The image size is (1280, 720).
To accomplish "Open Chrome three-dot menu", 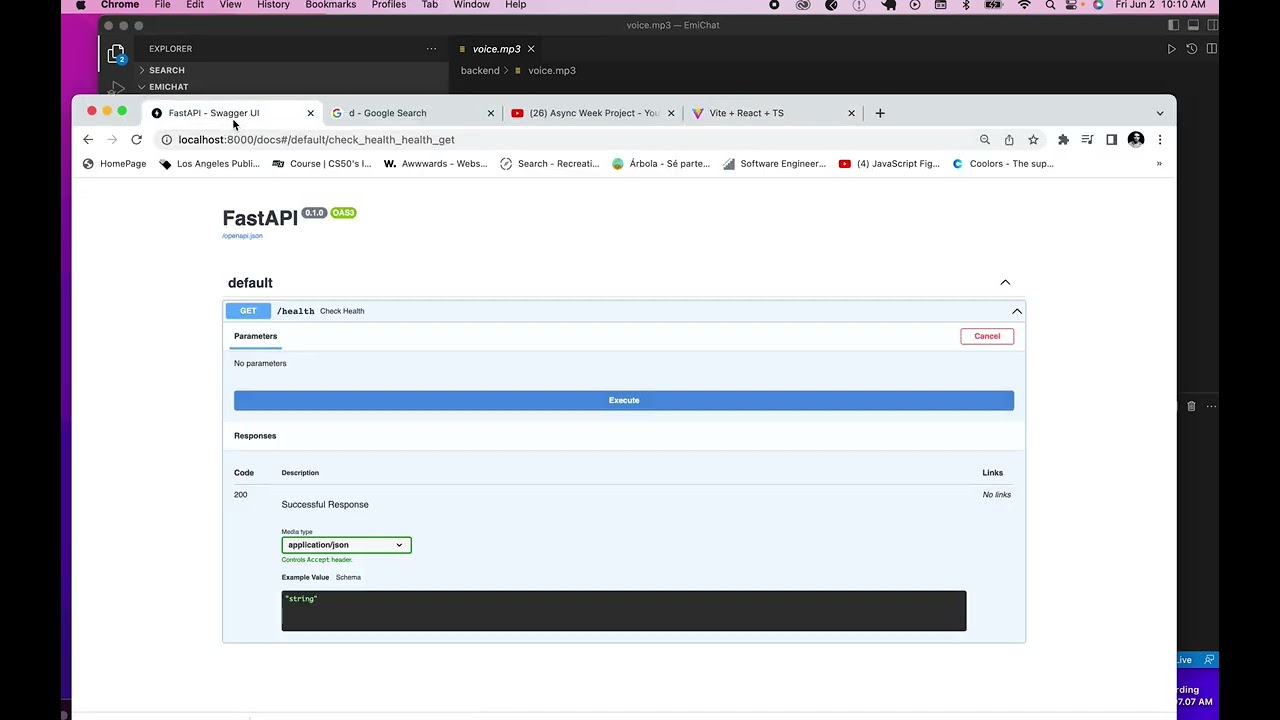I will click(x=1160, y=140).
